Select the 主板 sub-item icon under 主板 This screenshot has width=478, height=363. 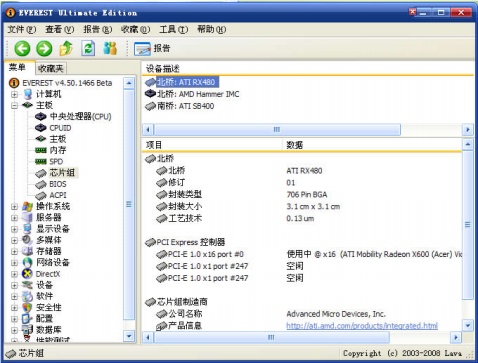click(41, 139)
